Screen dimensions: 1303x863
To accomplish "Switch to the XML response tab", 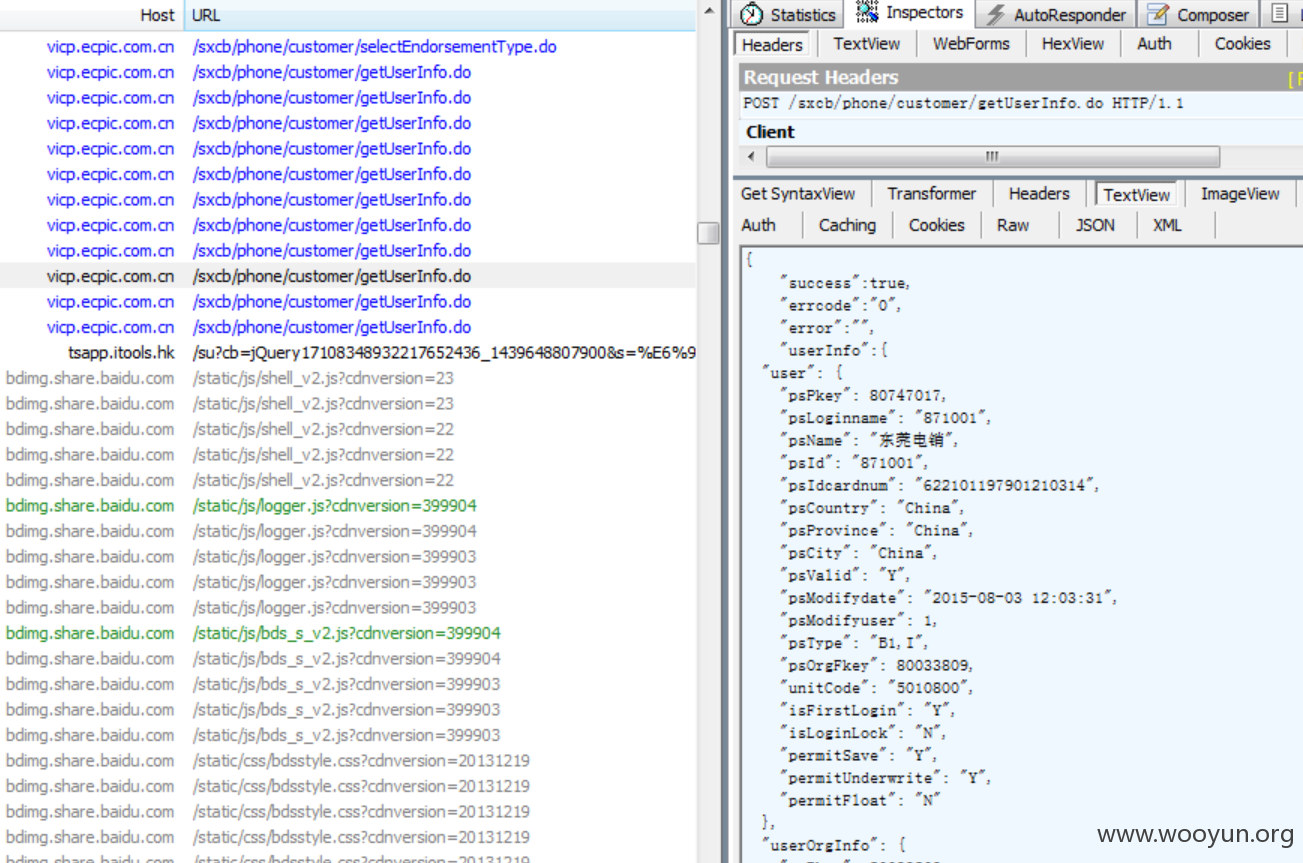I will pos(1167,226).
